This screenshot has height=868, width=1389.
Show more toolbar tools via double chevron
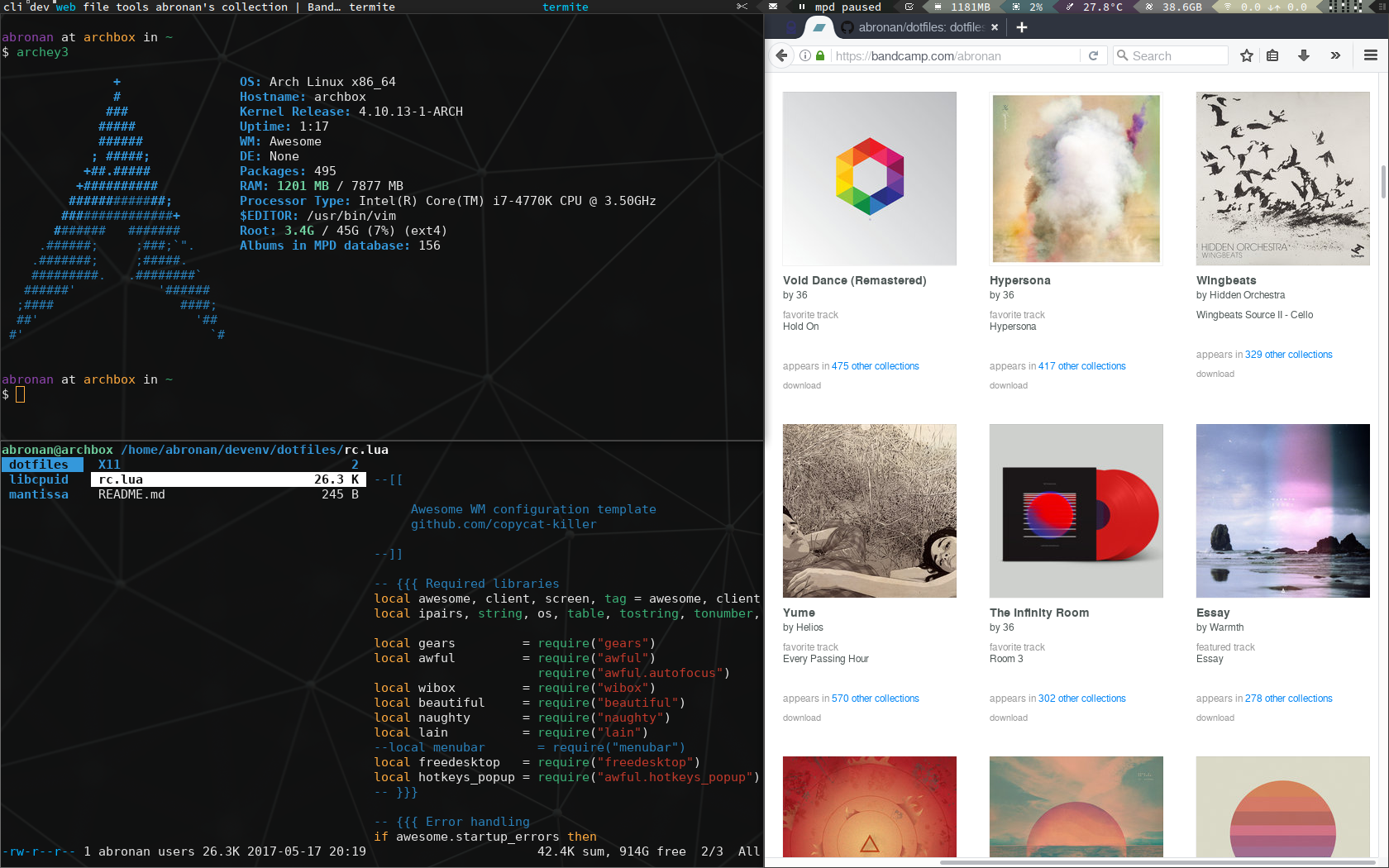point(1335,55)
